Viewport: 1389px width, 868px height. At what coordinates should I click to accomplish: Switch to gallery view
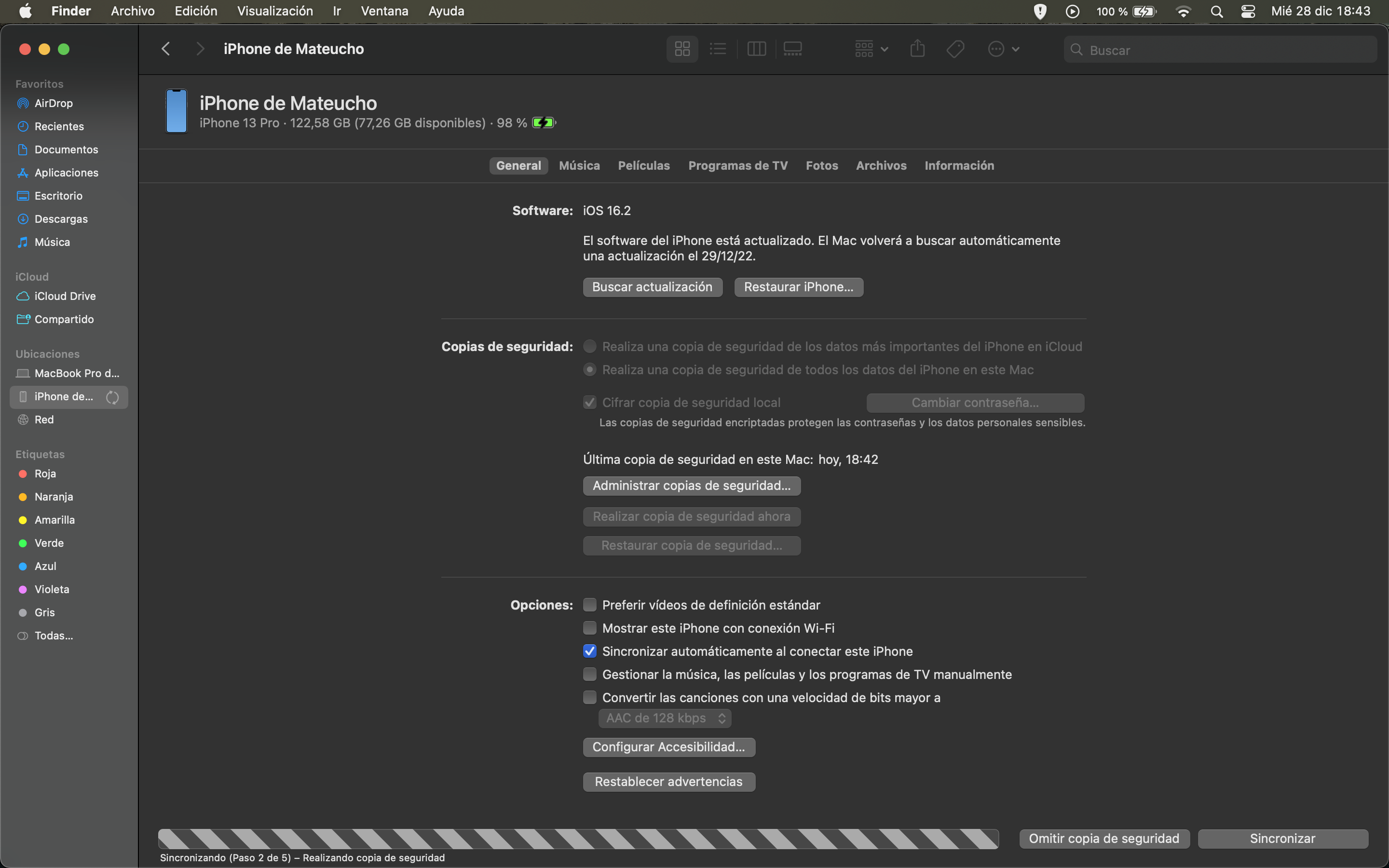pos(793,49)
